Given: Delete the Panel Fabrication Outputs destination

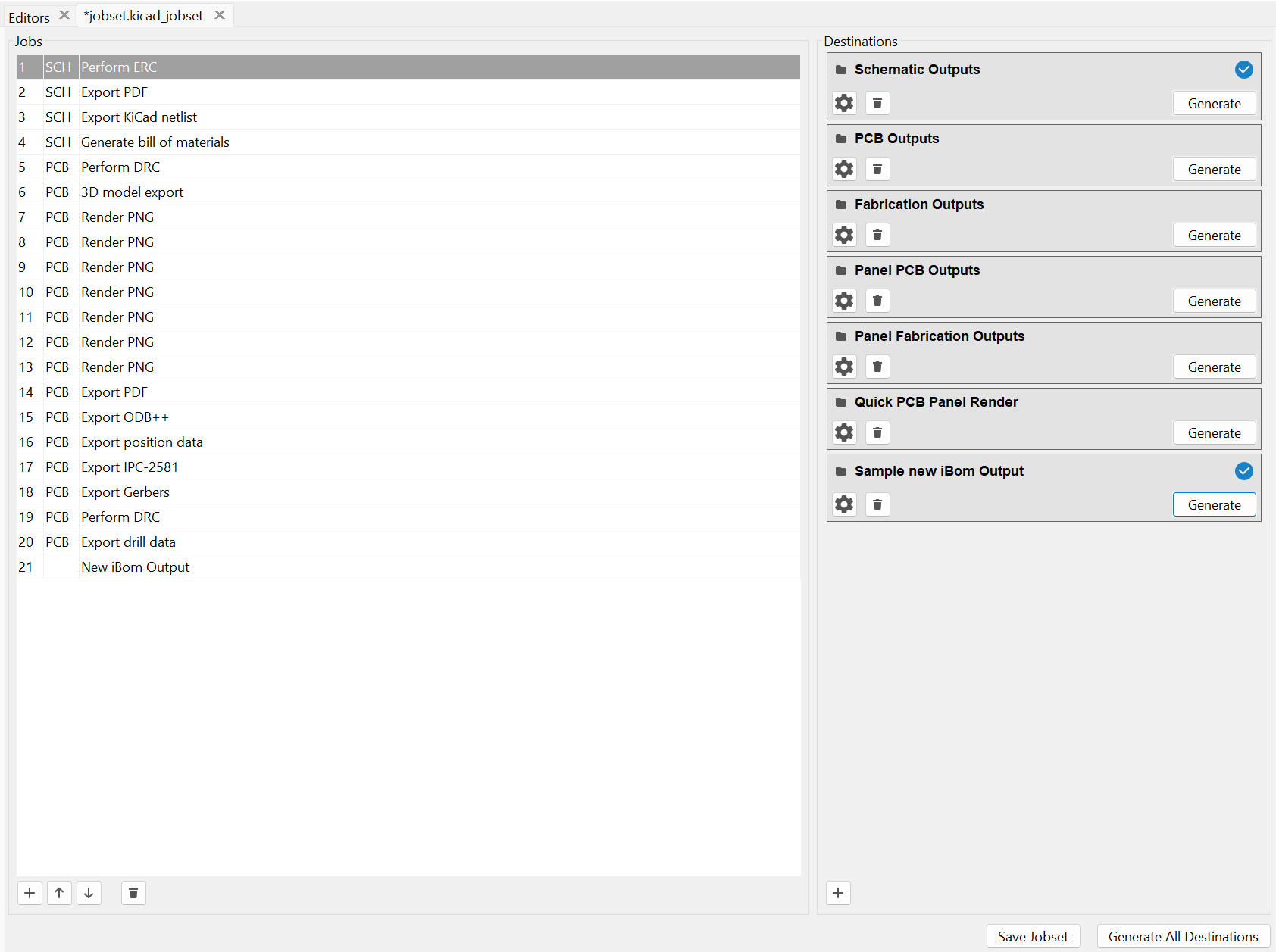Looking at the screenshot, I should [x=877, y=367].
